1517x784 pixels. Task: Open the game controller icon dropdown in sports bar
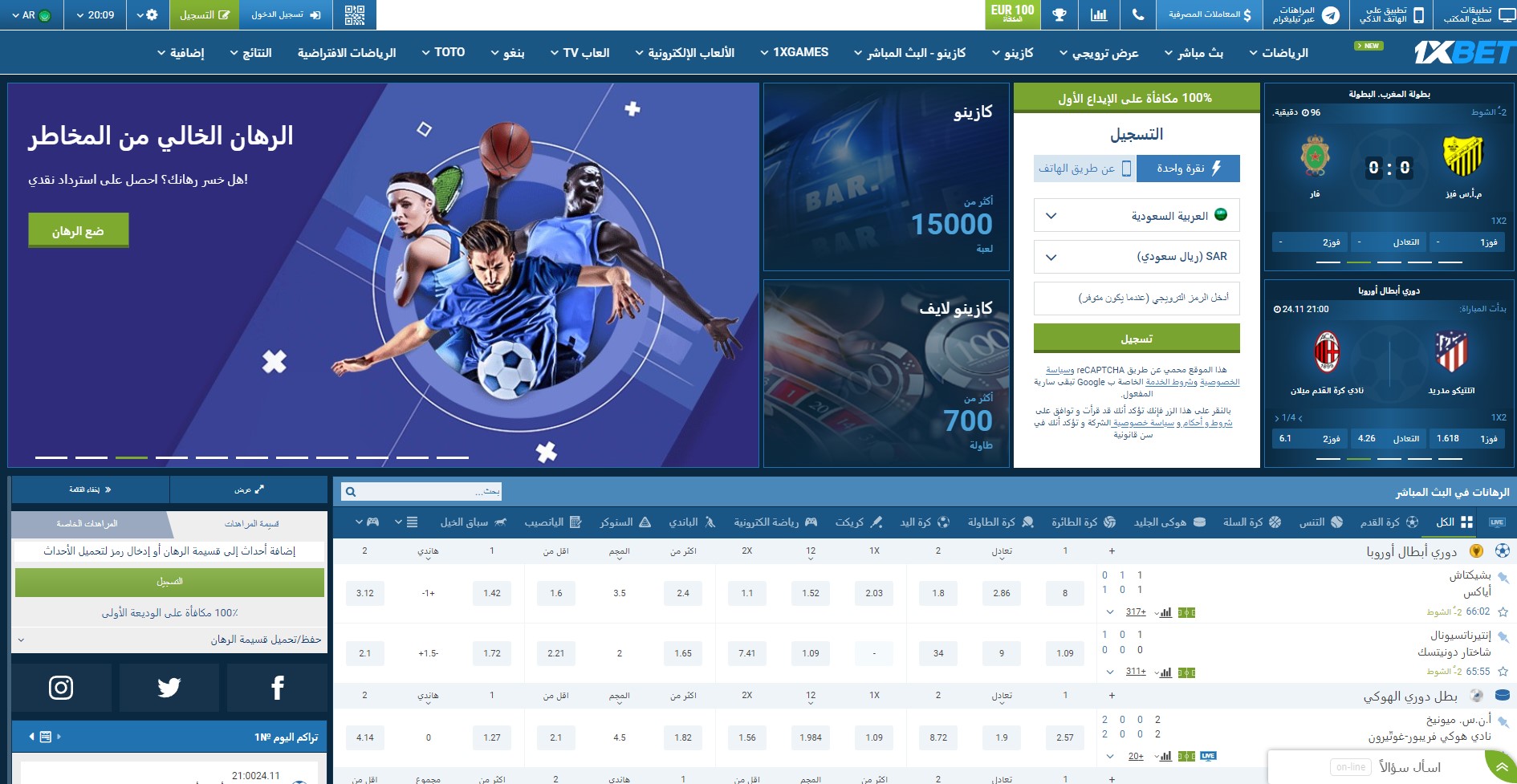(x=367, y=522)
